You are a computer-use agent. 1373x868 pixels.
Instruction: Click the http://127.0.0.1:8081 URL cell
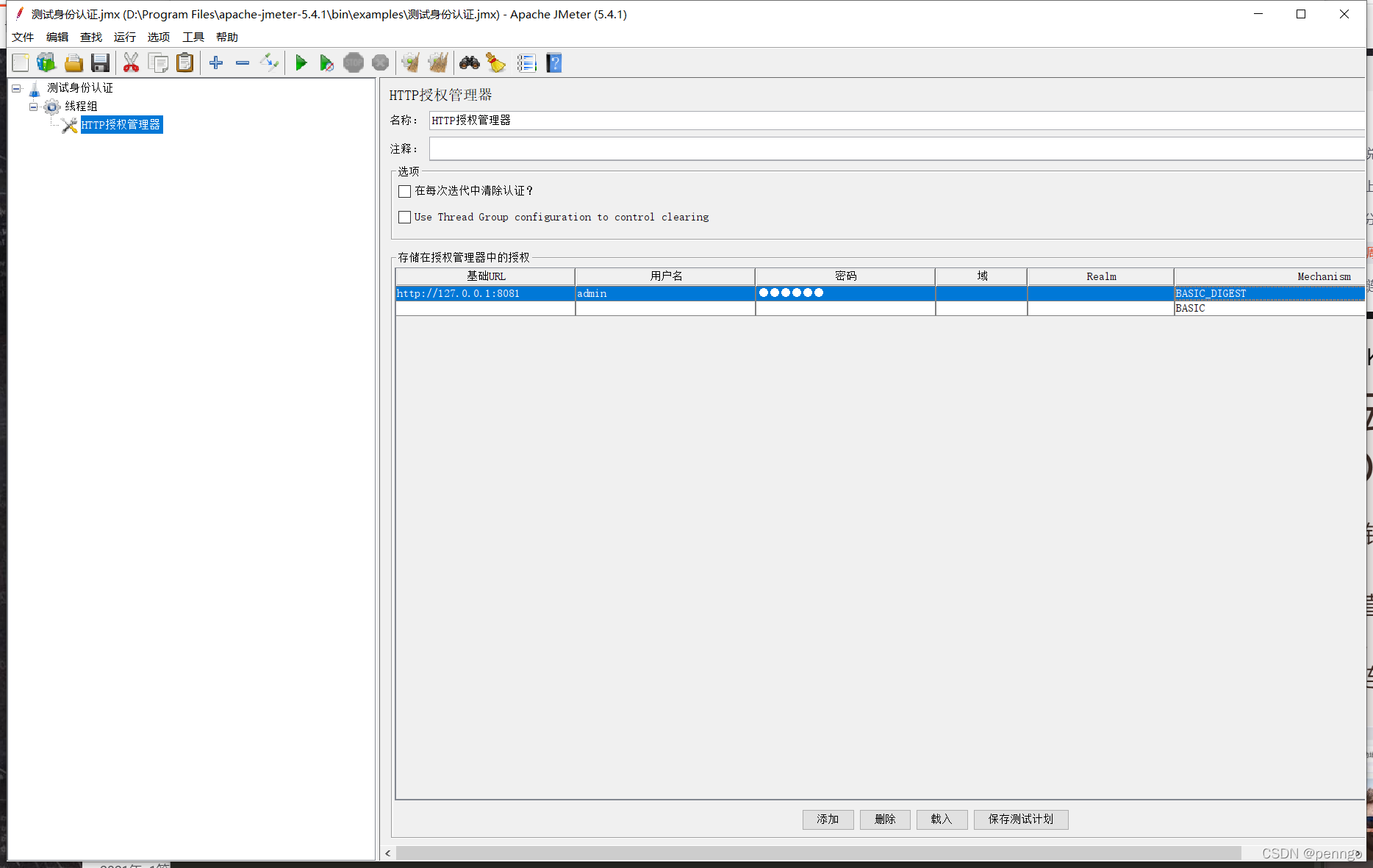(485, 293)
